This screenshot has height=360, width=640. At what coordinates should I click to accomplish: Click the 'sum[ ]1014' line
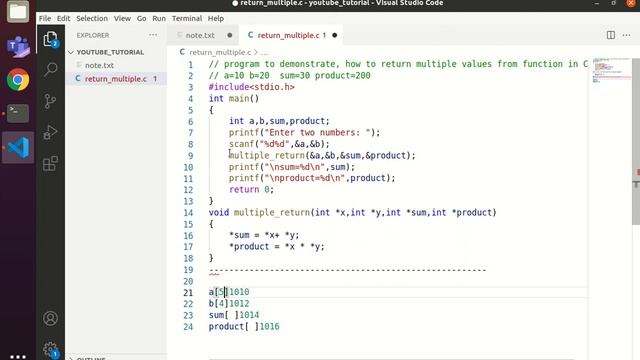(233, 315)
